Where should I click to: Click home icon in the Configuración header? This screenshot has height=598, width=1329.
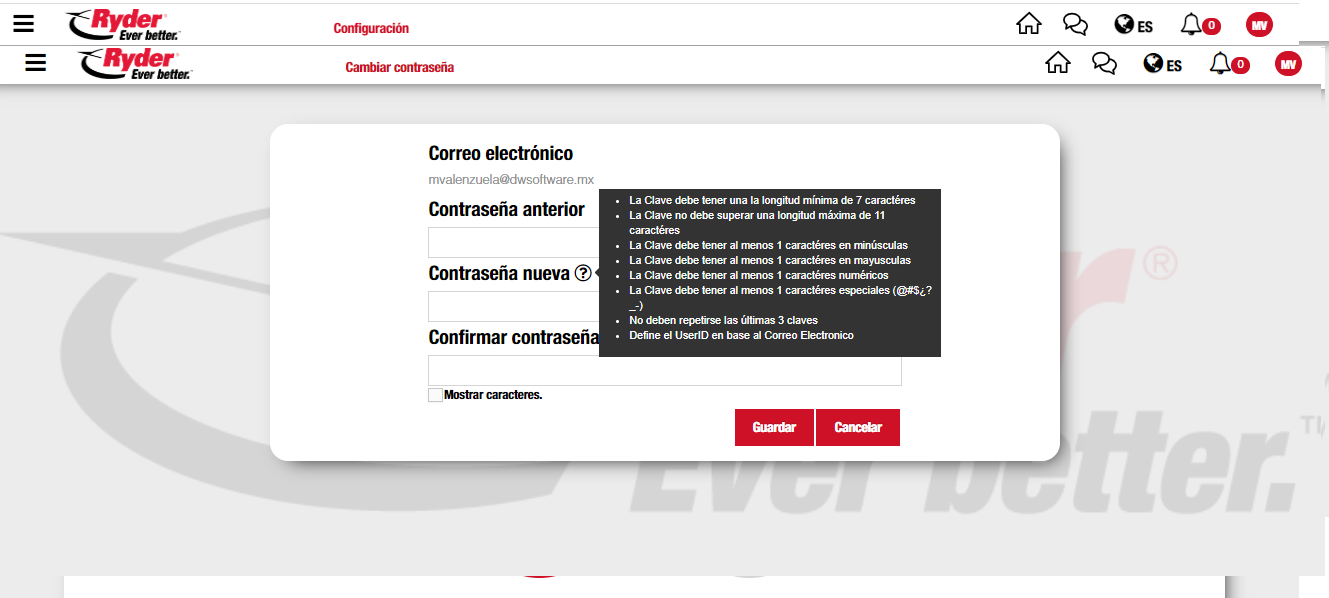[1028, 25]
